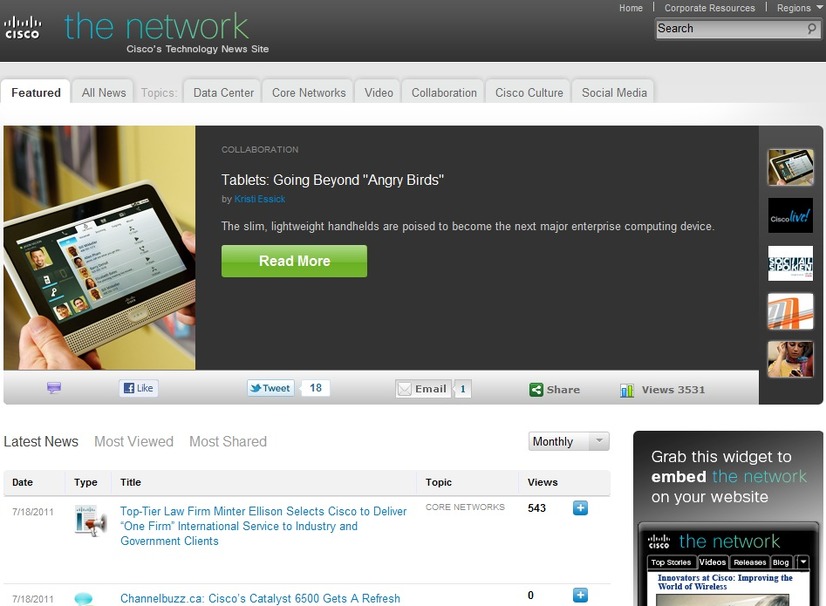This screenshot has width=826, height=606.
Task: Click the CORE NETWORKS topic cell
Action: click(465, 507)
